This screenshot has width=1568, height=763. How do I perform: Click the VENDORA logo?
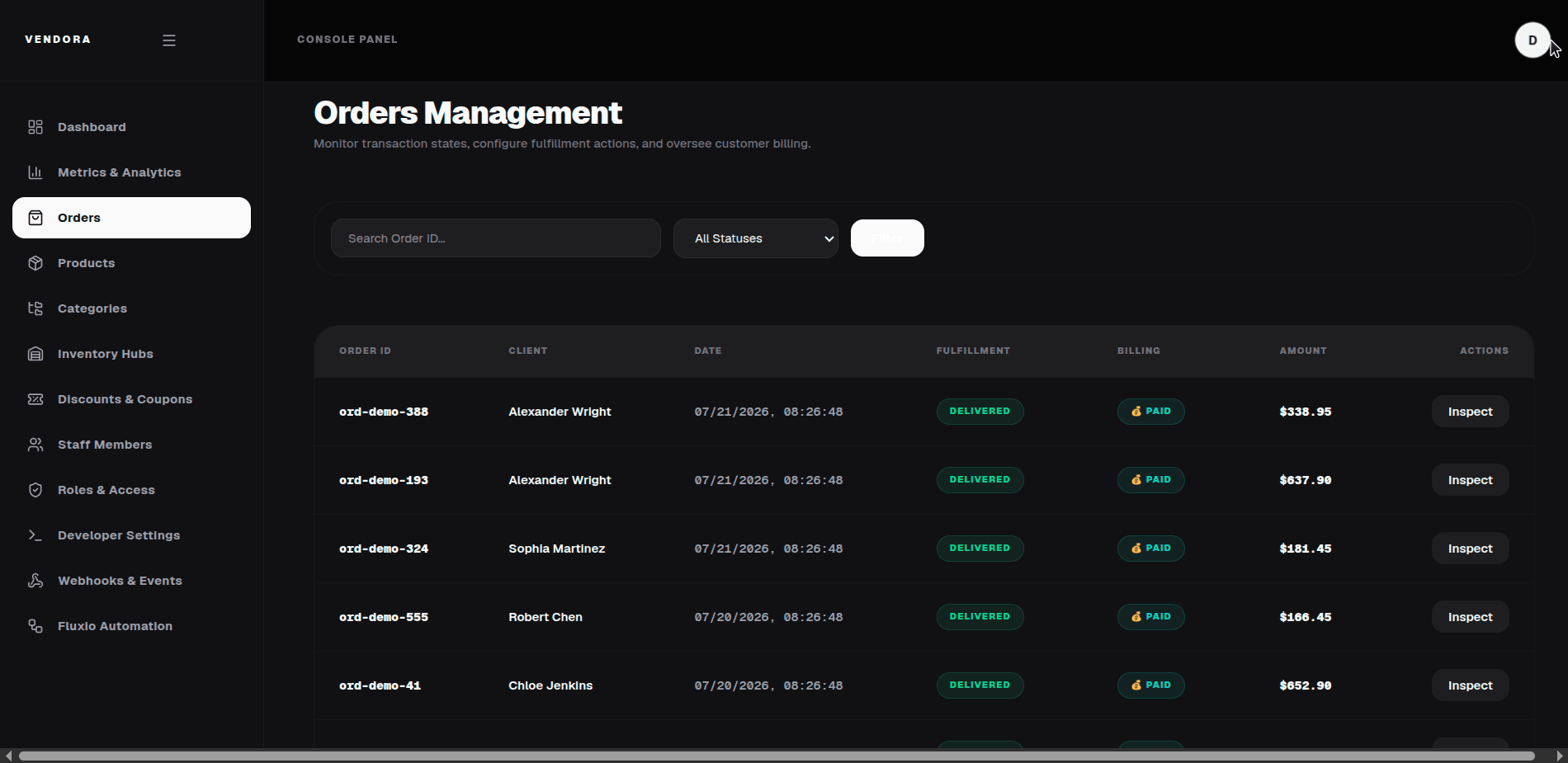(58, 40)
